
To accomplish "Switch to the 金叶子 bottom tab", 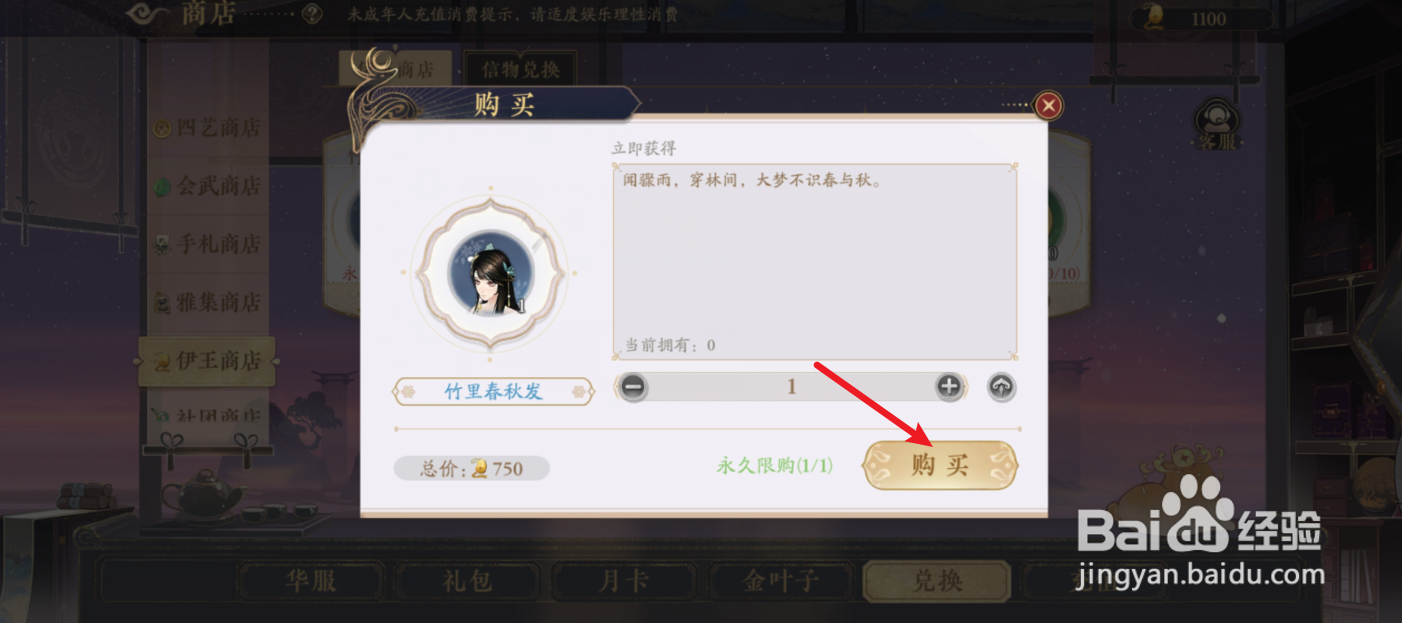I will [780, 581].
